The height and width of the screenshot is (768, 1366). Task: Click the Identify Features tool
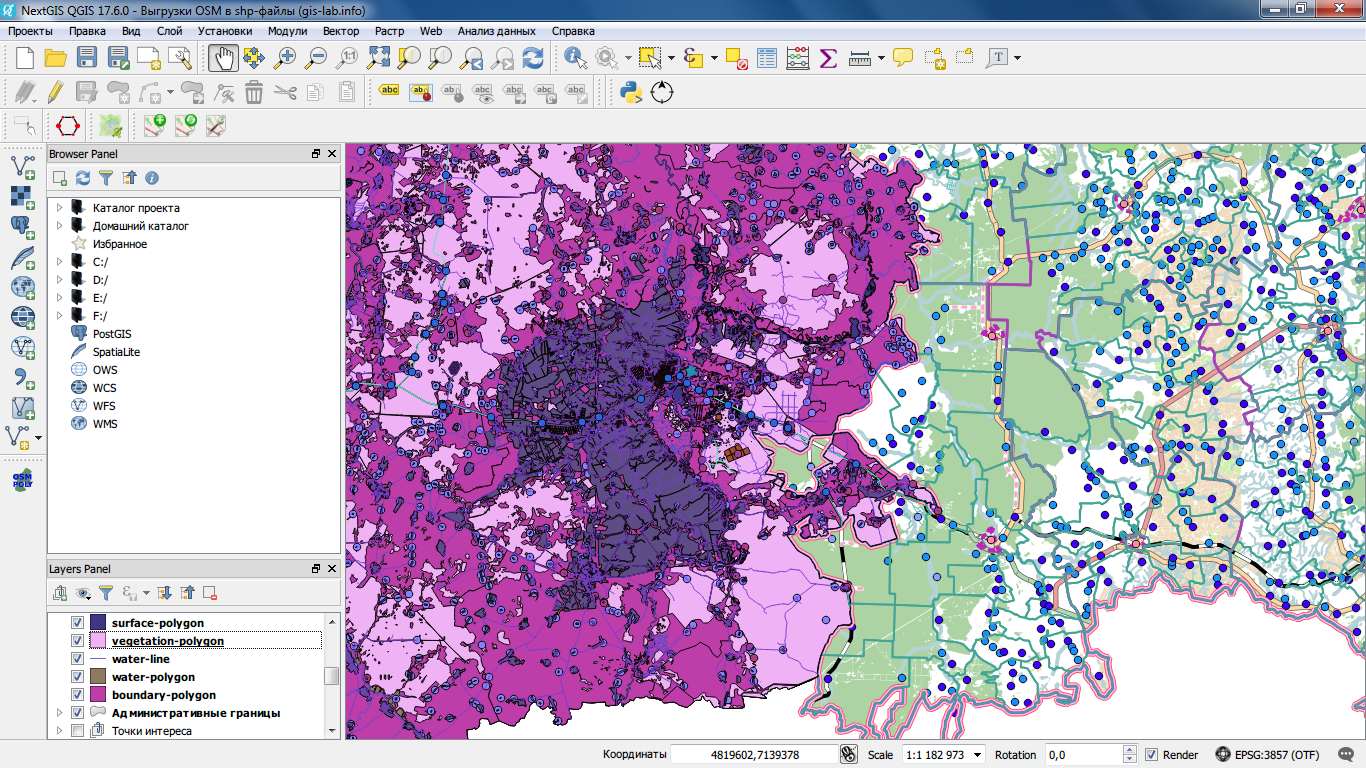point(575,58)
